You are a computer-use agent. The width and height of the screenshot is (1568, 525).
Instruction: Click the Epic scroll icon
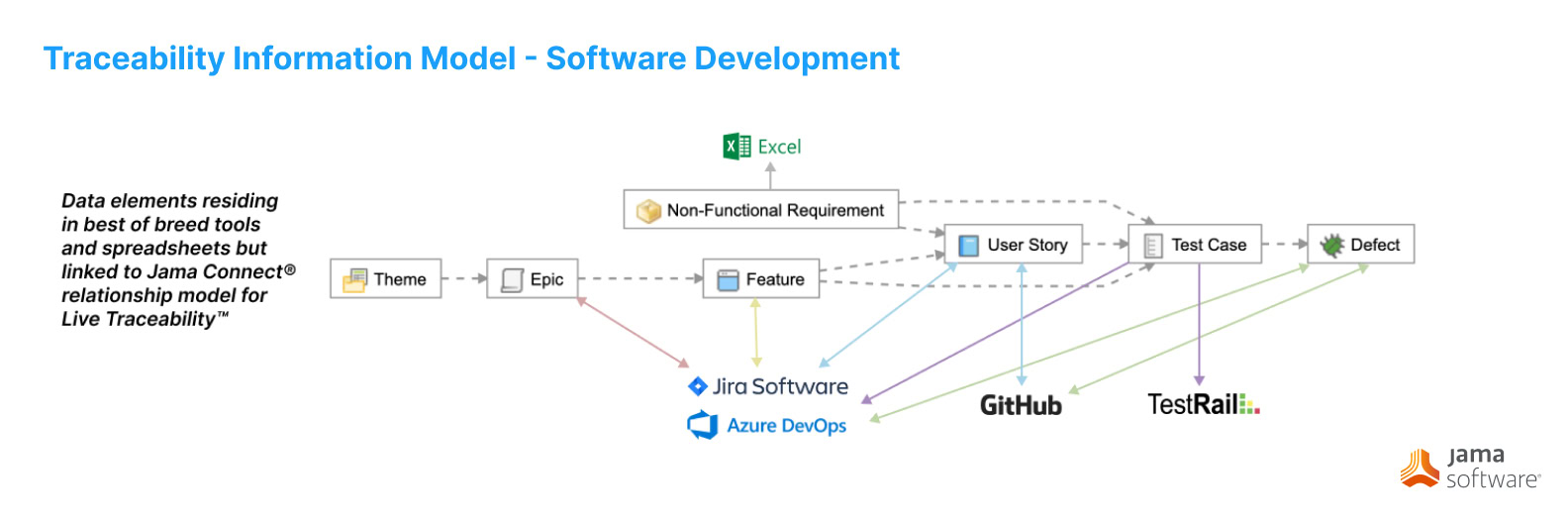click(x=512, y=280)
